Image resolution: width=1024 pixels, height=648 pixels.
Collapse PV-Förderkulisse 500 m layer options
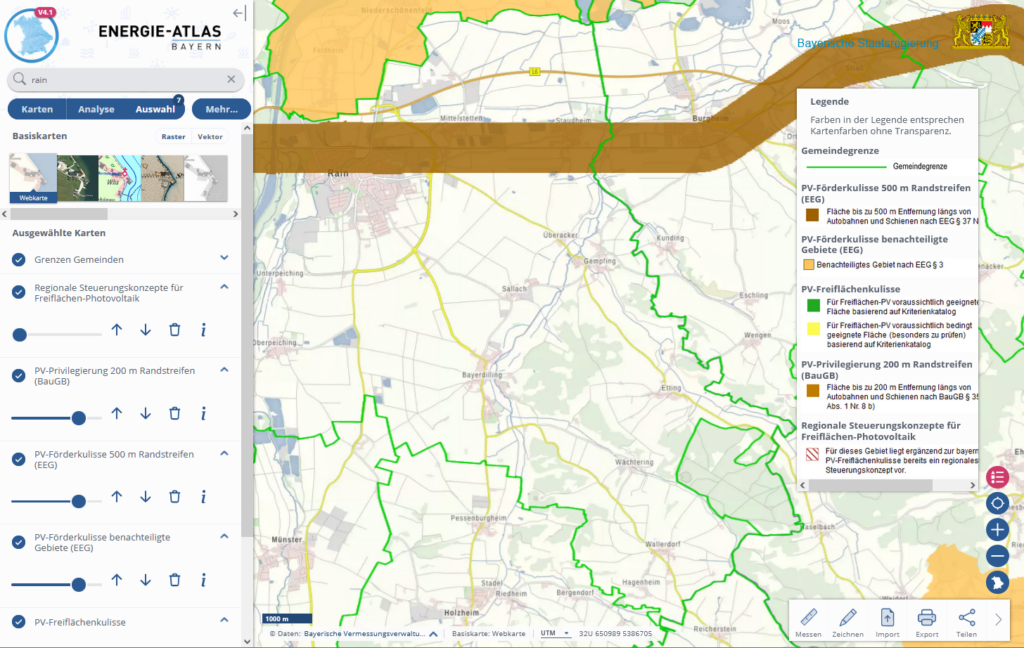[x=224, y=453]
